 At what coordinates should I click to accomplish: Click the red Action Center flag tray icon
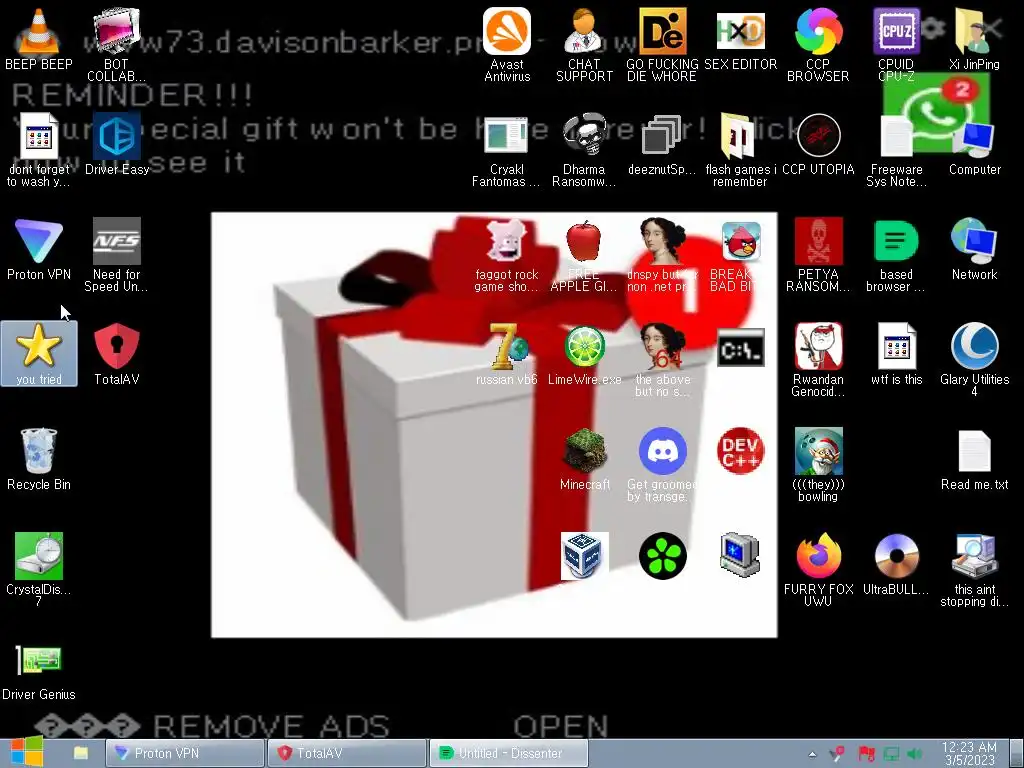point(867,754)
